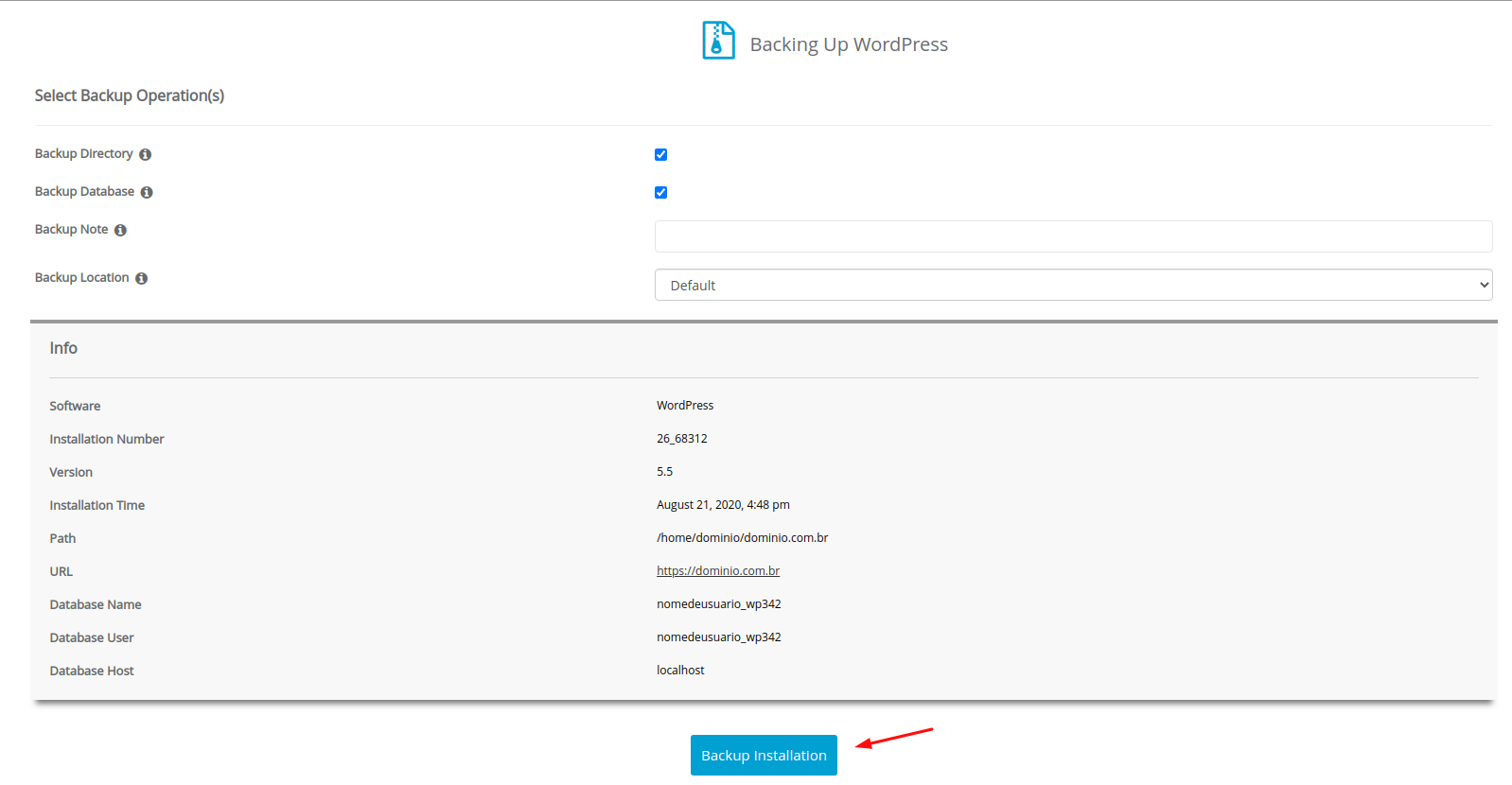Click the Backing Up WordPress heading
Viewport: 1512px width, 785px height.
849,44
